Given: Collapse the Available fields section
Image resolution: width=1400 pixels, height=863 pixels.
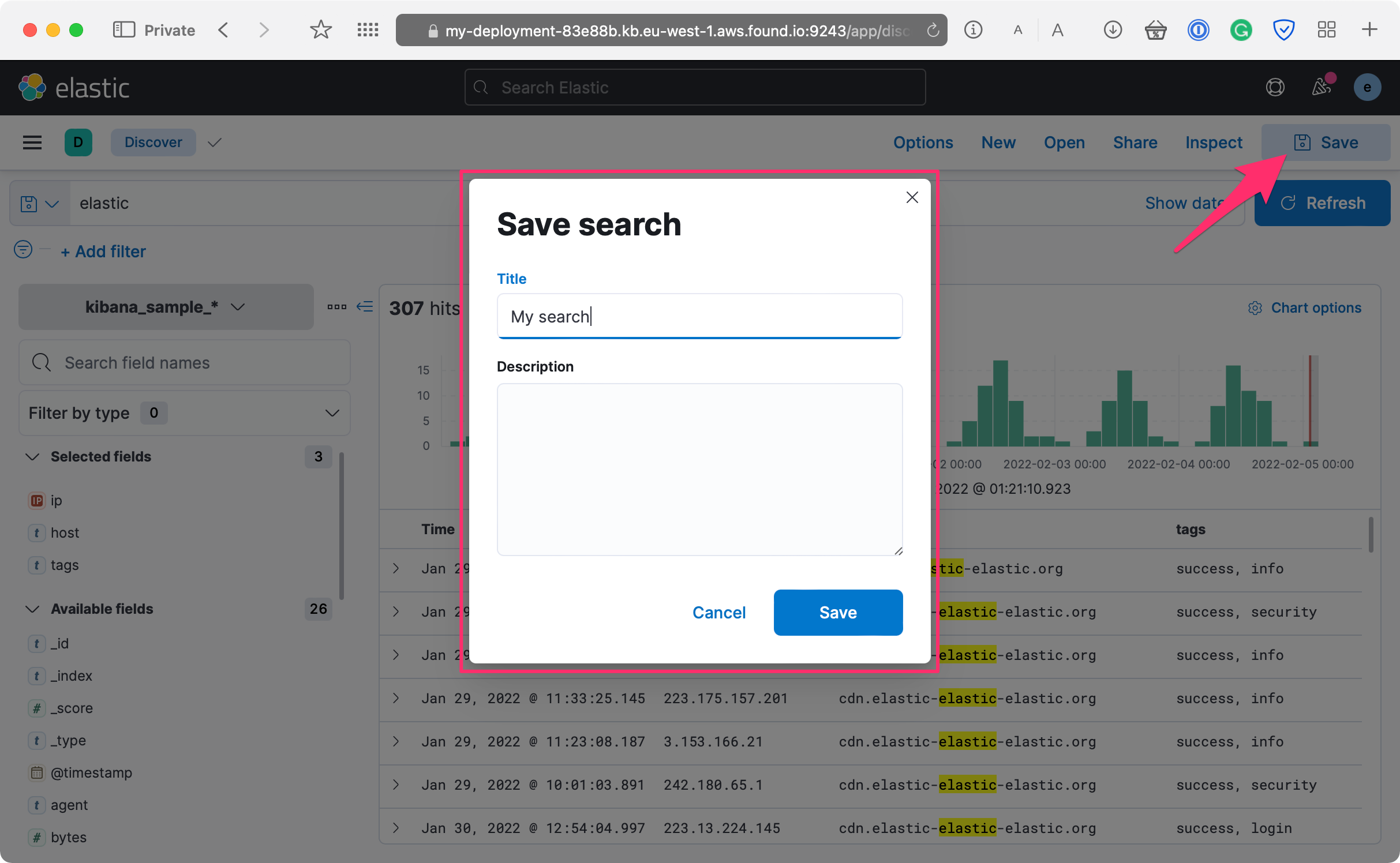Looking at the screenshot, I should click(x=33, y=609).
